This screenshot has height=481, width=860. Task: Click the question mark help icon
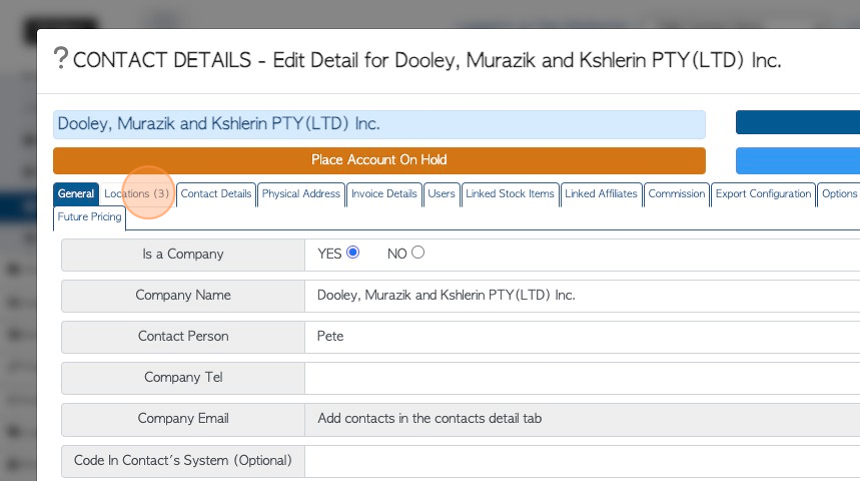tap(60, 58)
